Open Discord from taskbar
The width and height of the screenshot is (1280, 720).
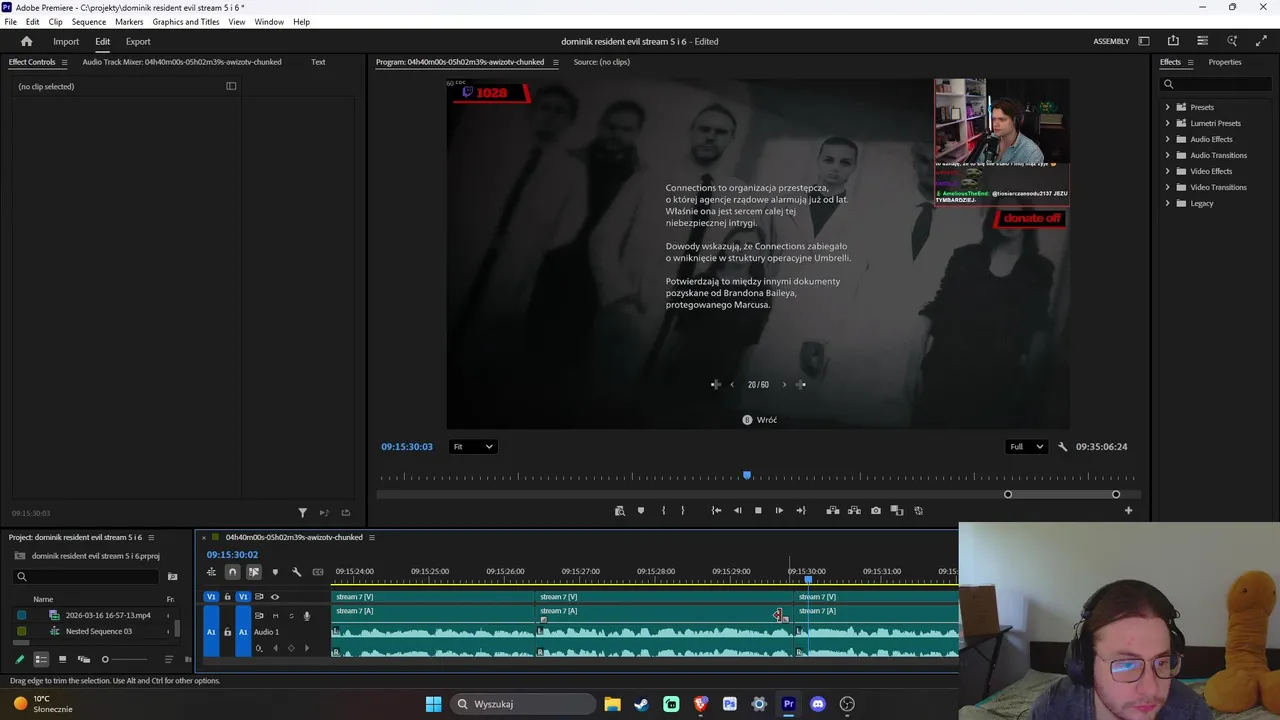click(818, 704)
